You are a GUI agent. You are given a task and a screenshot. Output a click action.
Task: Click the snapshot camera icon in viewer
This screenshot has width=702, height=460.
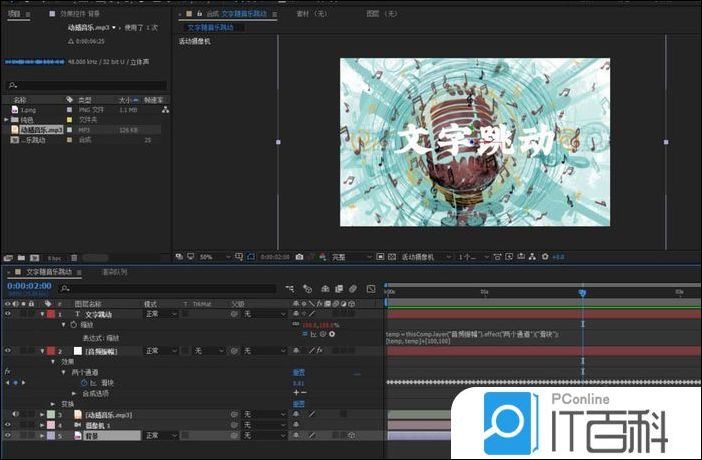299,257
